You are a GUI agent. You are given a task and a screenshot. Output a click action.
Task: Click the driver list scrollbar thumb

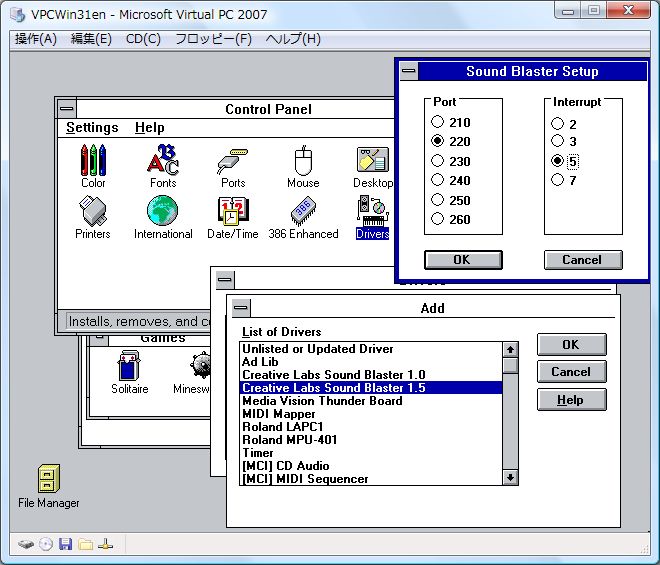point(510,365)
